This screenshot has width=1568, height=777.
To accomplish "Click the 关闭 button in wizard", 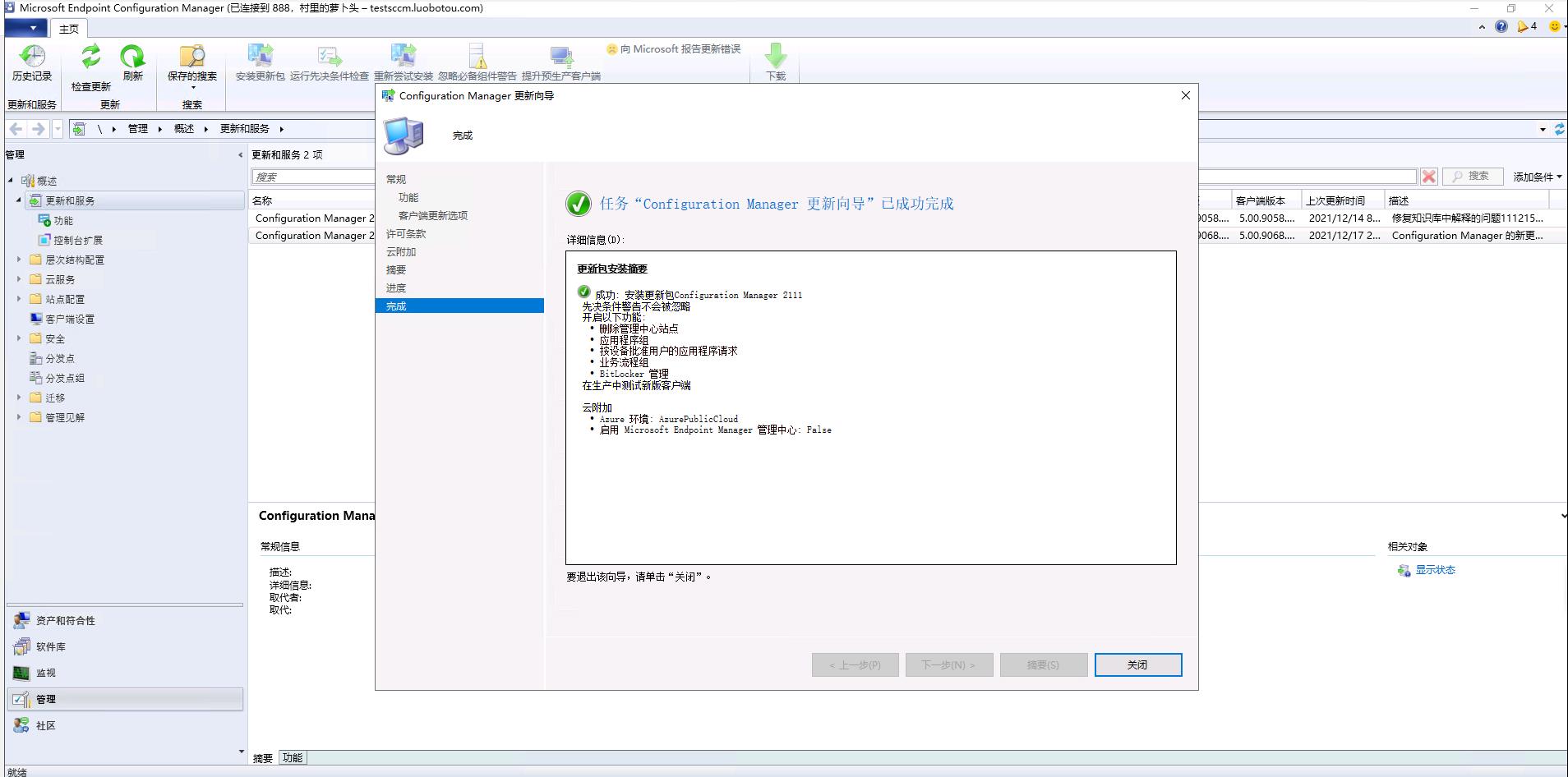I will coord(1137,664).
